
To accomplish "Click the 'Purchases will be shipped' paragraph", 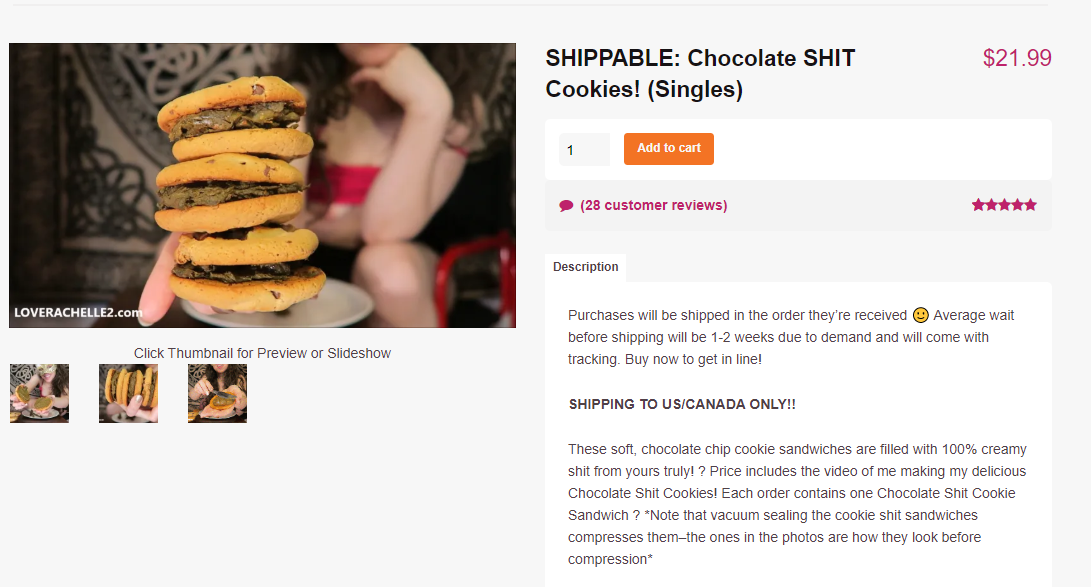I will pyautogui.click(x=790, y=337).
